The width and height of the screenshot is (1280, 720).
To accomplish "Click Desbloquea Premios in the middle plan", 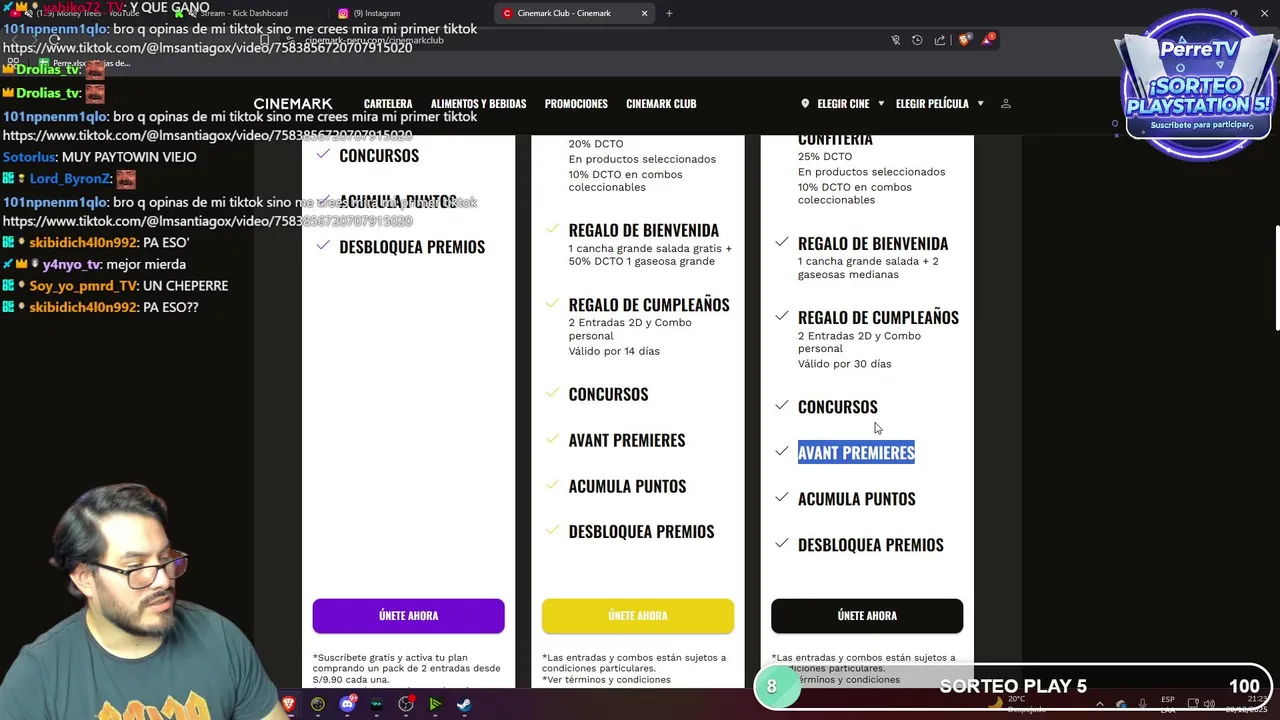I will (x=641, y=532).
